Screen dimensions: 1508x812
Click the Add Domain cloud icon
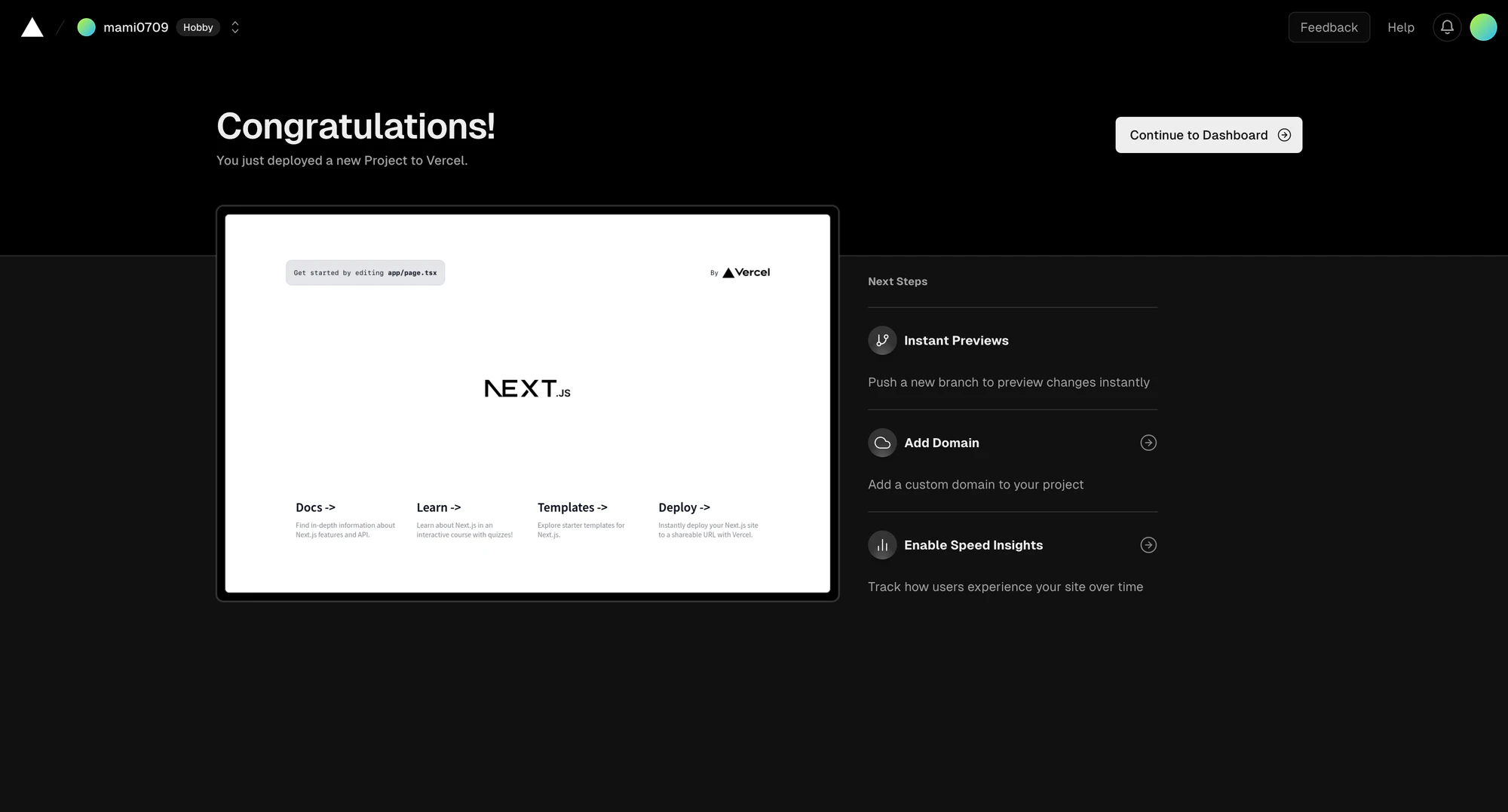point(882,443)
